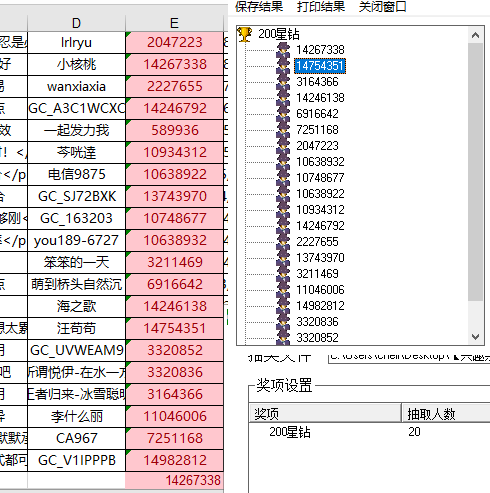Click the avatar icon beside 11046006 in tree
The width and height of the screenshot is (490, 493).
click(283, 290)
